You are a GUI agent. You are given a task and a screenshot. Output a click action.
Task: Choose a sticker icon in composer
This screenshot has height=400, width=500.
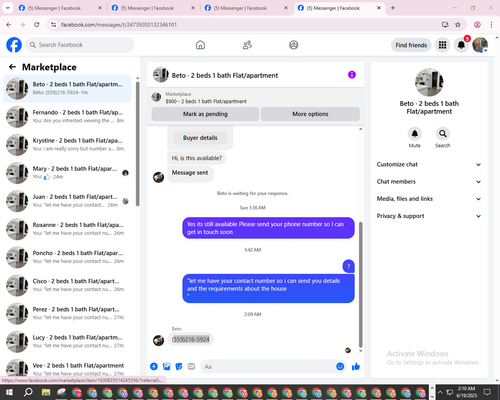pos(179,367)
